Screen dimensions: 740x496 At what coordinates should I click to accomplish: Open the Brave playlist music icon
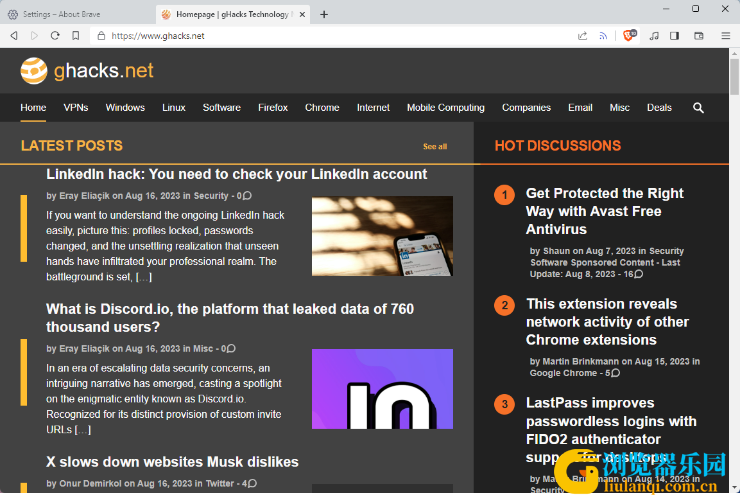[654, 36]
